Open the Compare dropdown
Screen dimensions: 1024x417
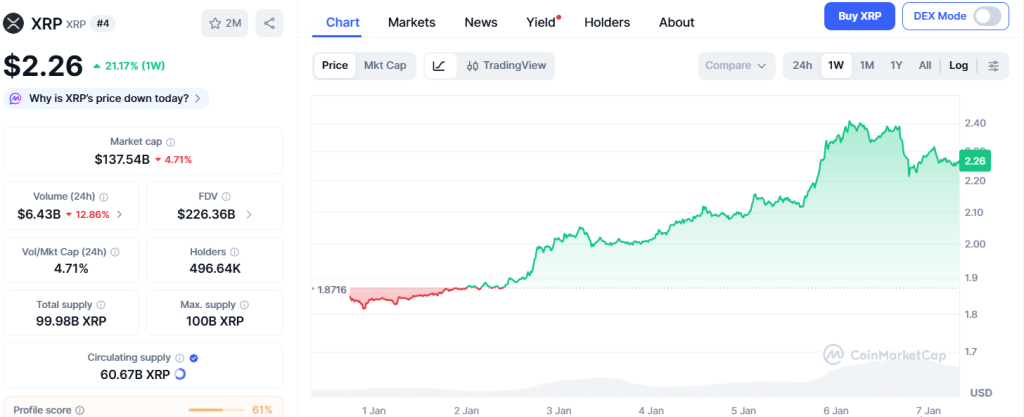736,66
